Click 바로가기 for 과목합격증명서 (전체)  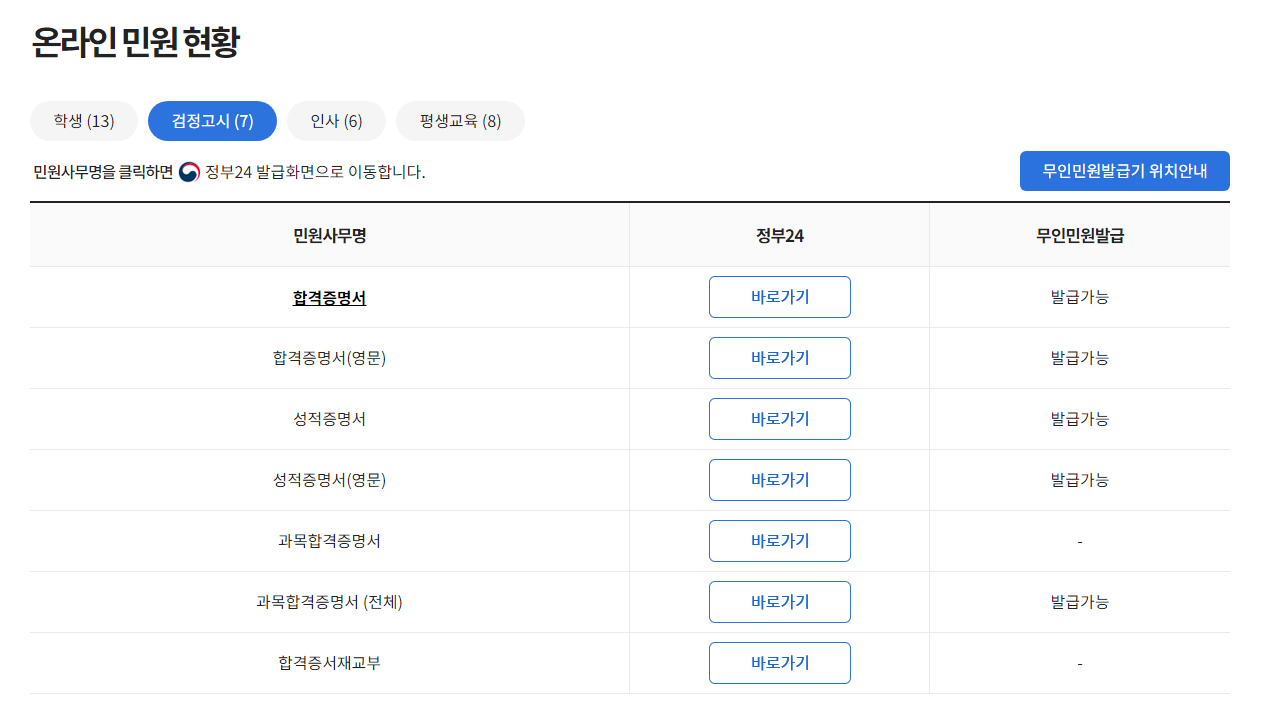click(779, 601)
